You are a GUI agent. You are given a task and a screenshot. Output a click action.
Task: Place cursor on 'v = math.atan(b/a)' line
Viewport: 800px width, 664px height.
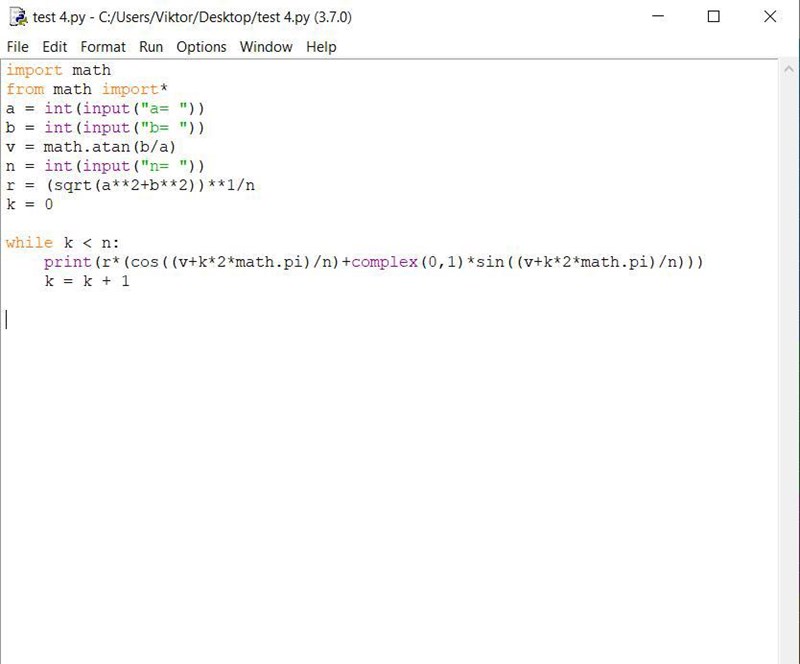pos(91,147)
